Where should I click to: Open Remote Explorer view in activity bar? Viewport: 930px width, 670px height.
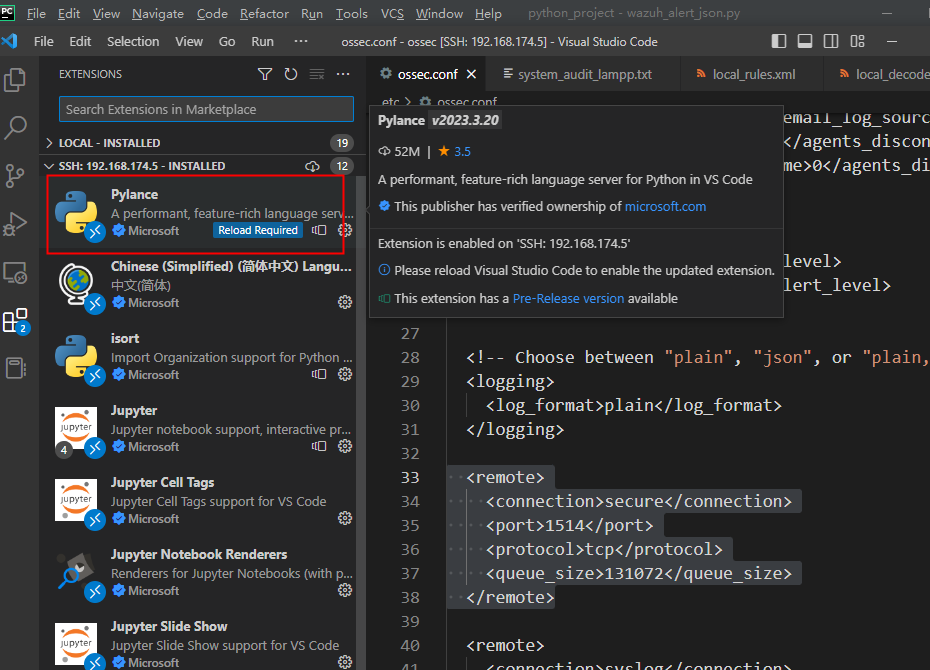(15, 273)
